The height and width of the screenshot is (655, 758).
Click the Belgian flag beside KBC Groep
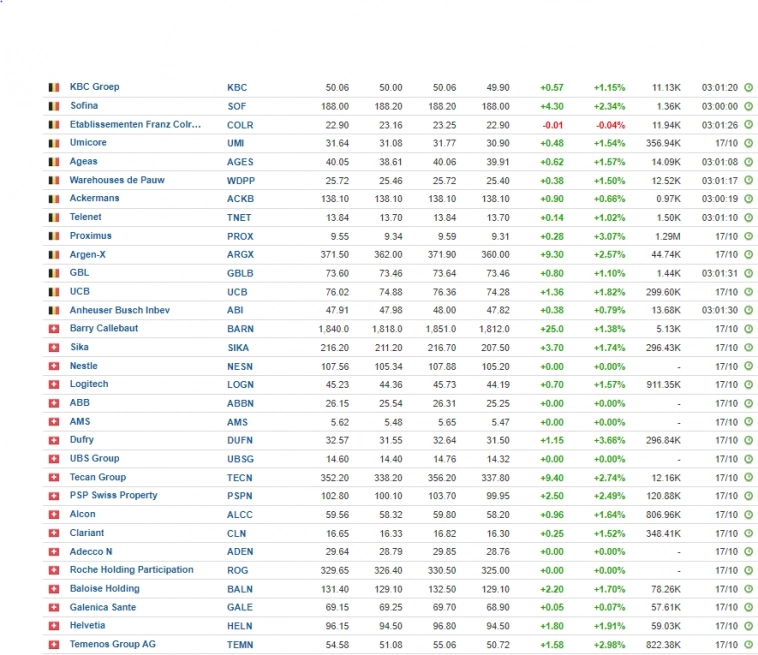coord(53,88)
